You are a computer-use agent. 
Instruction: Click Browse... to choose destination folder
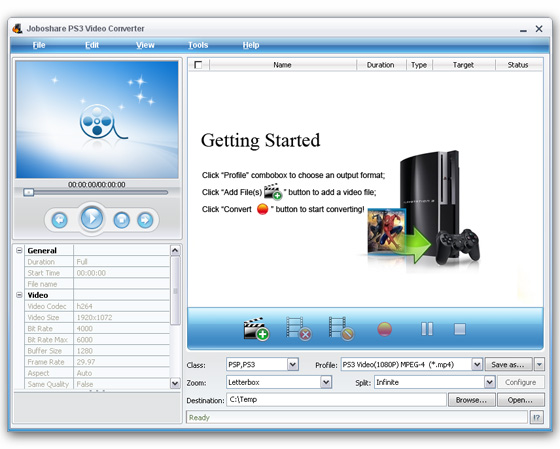pyautogui.click(x=471, y=400)
